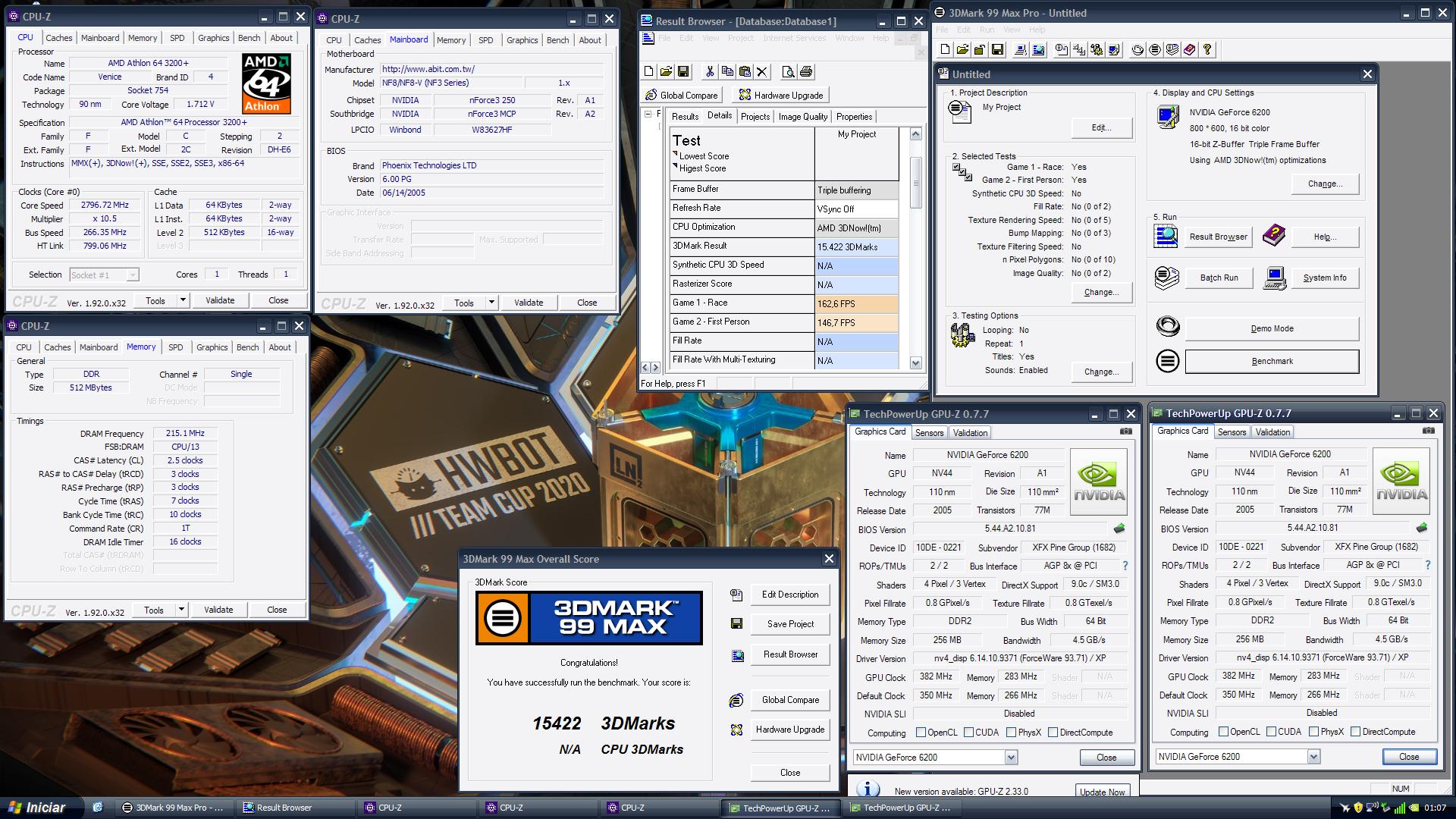
Task: Click the Demo Mode icon in 3DMark toolbar
Action: click(x=1137, y=49)
